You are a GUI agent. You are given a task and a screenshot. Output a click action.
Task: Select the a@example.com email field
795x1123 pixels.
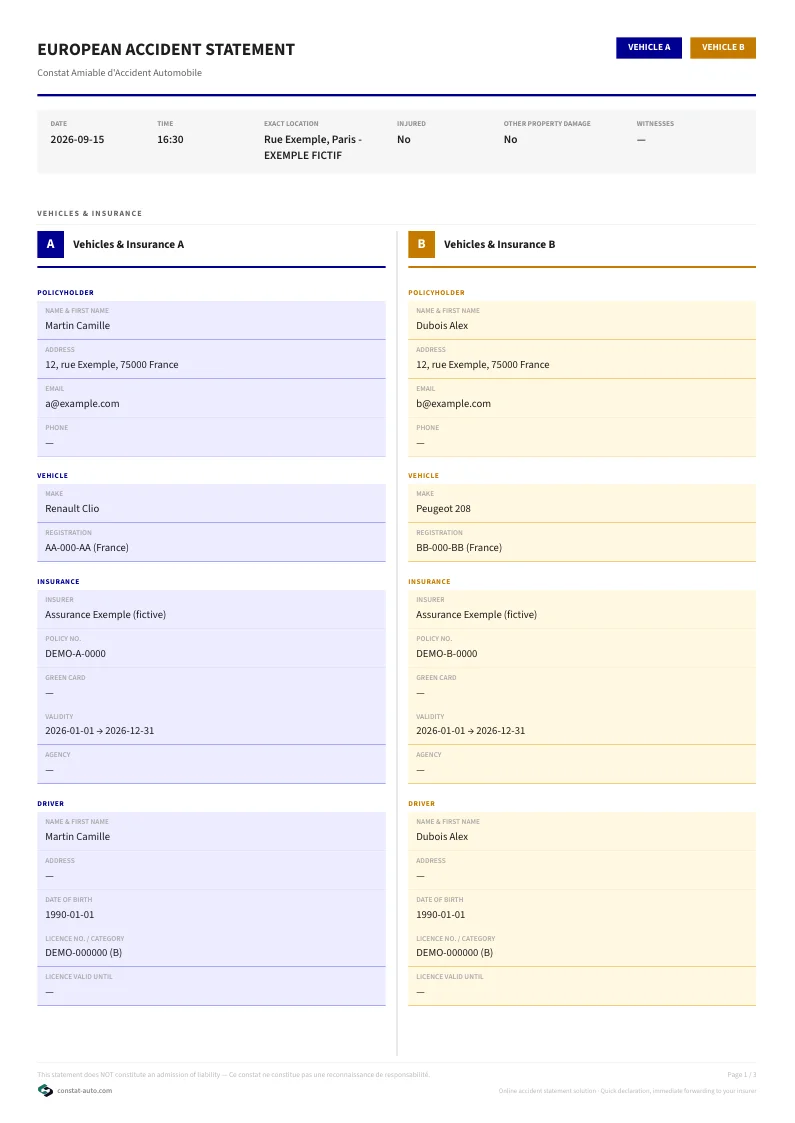click(211, 397)
